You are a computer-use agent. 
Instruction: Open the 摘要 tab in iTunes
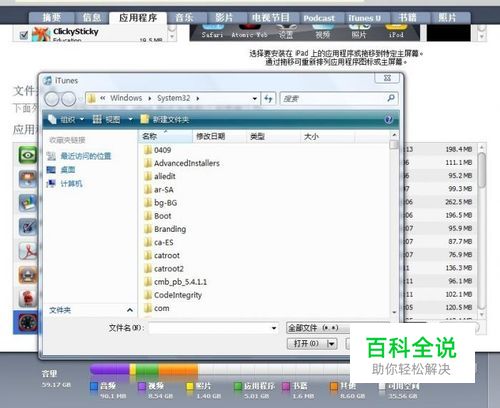tap(51, 18)
